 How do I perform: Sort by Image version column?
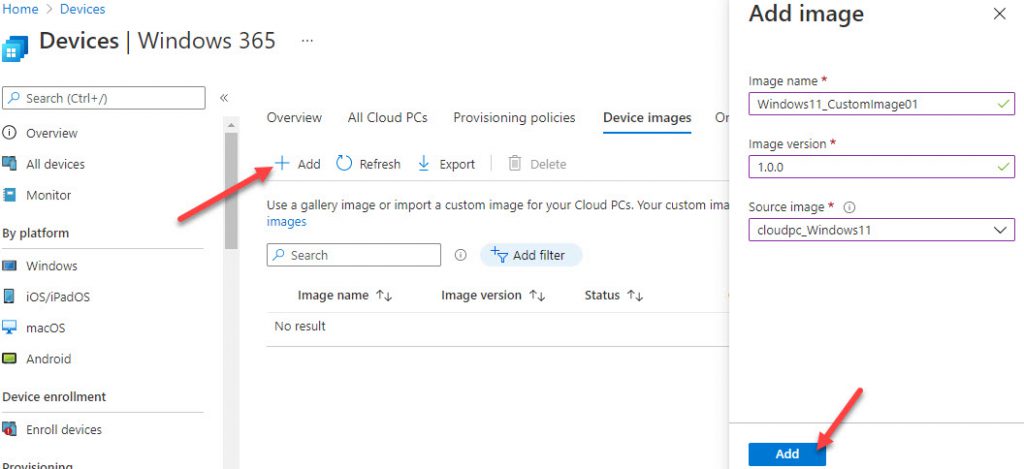[x=493, y=295]
